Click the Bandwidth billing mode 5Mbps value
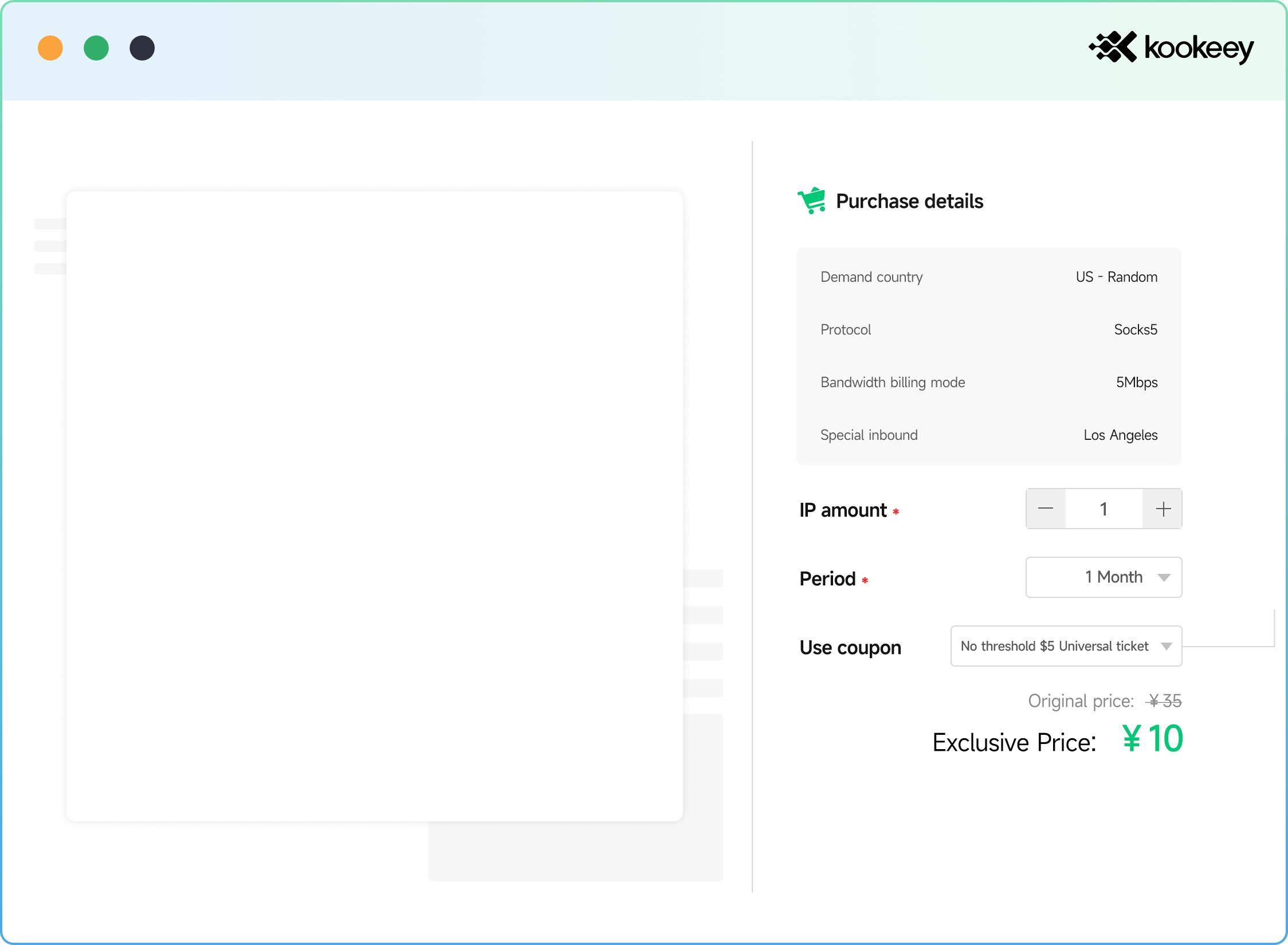 [x=1136, y=383]
